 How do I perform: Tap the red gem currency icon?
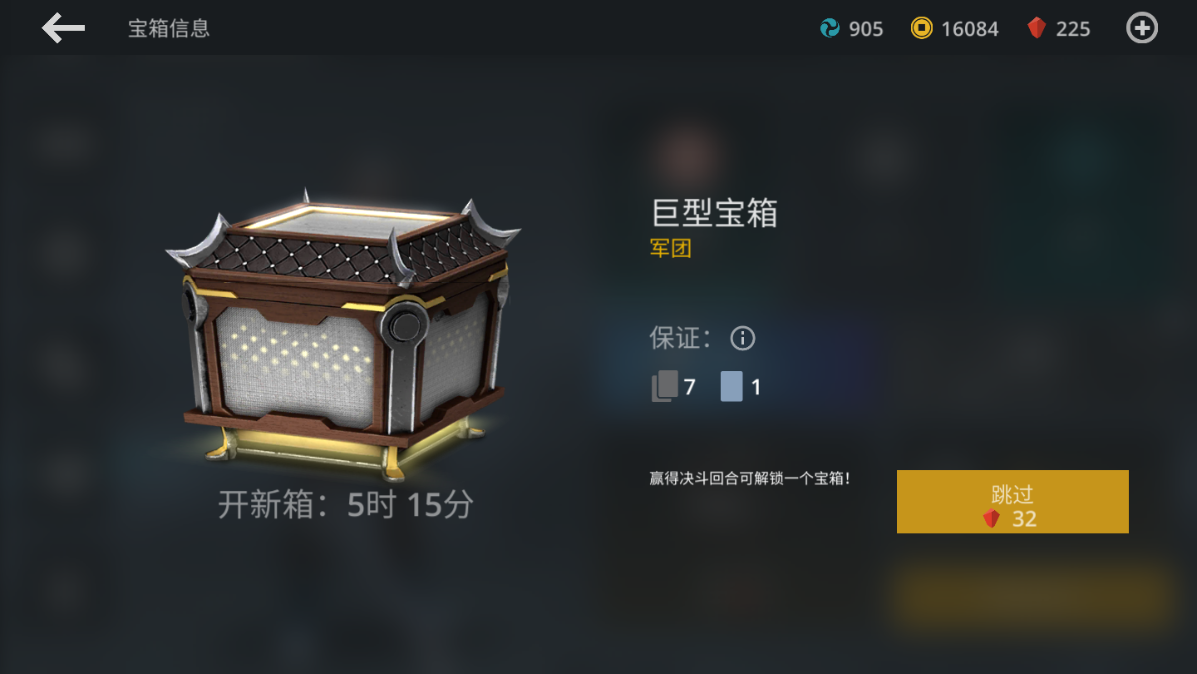(x=1036, y=28)
